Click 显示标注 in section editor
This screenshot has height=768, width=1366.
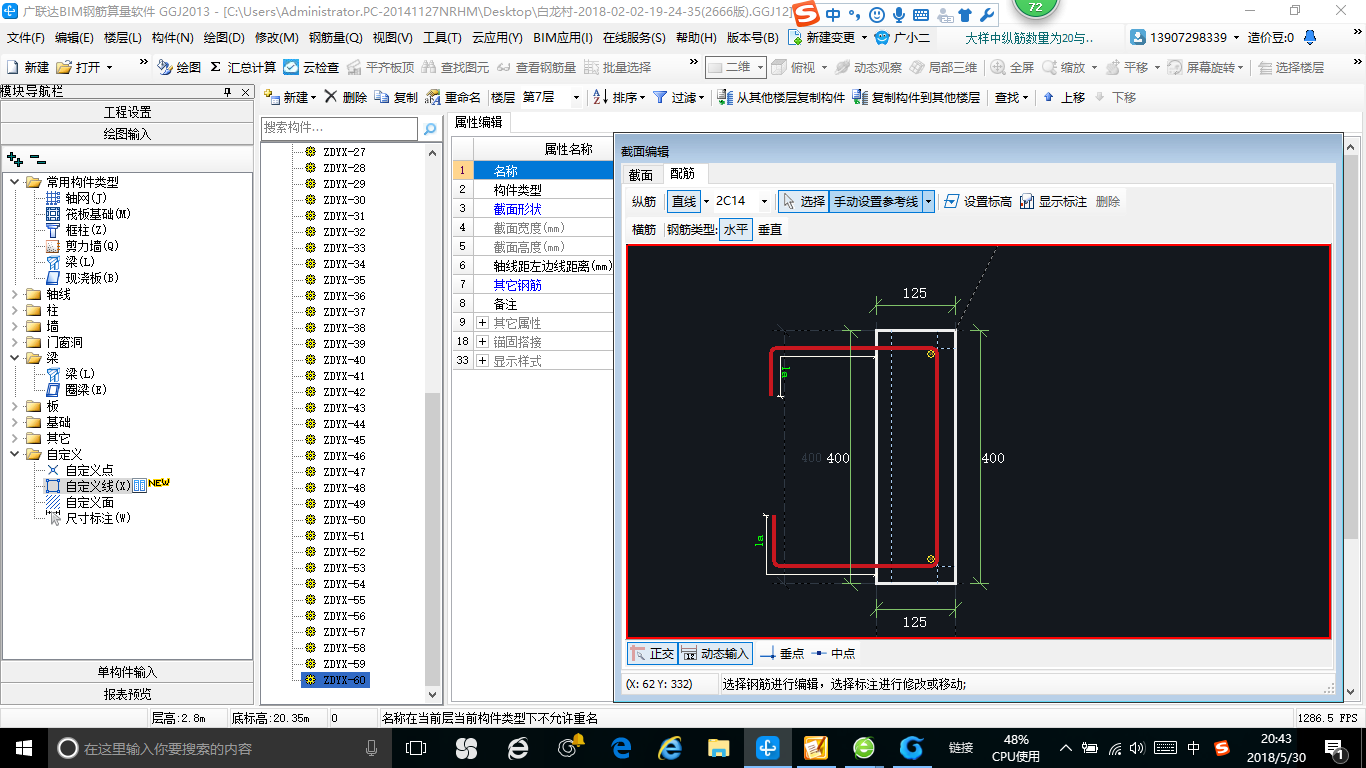click(1053, 201)
